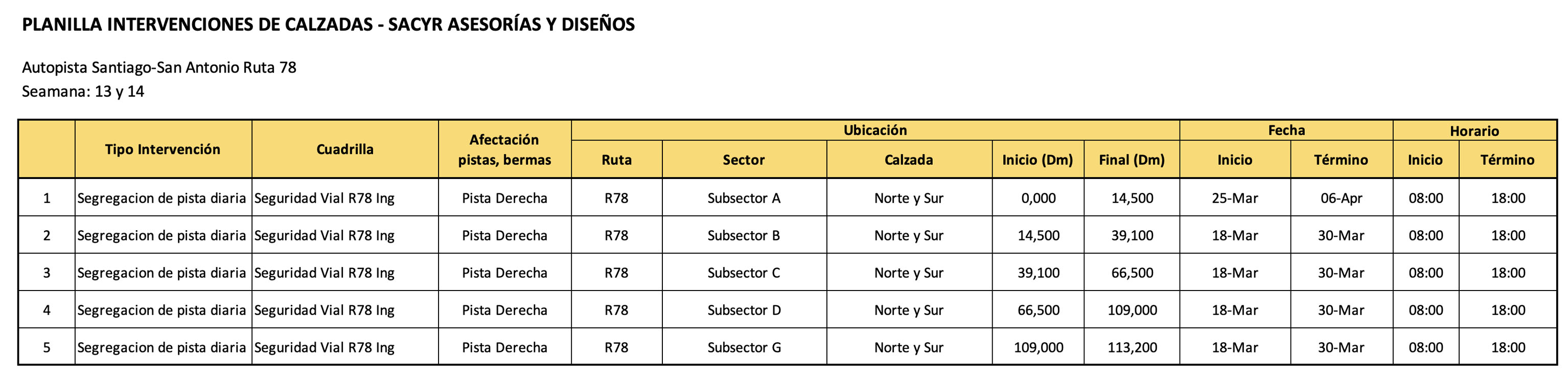Select the 25-Mar start date cell
The width and height of the screenshot is (1568, 379).
coord(1234,198)
